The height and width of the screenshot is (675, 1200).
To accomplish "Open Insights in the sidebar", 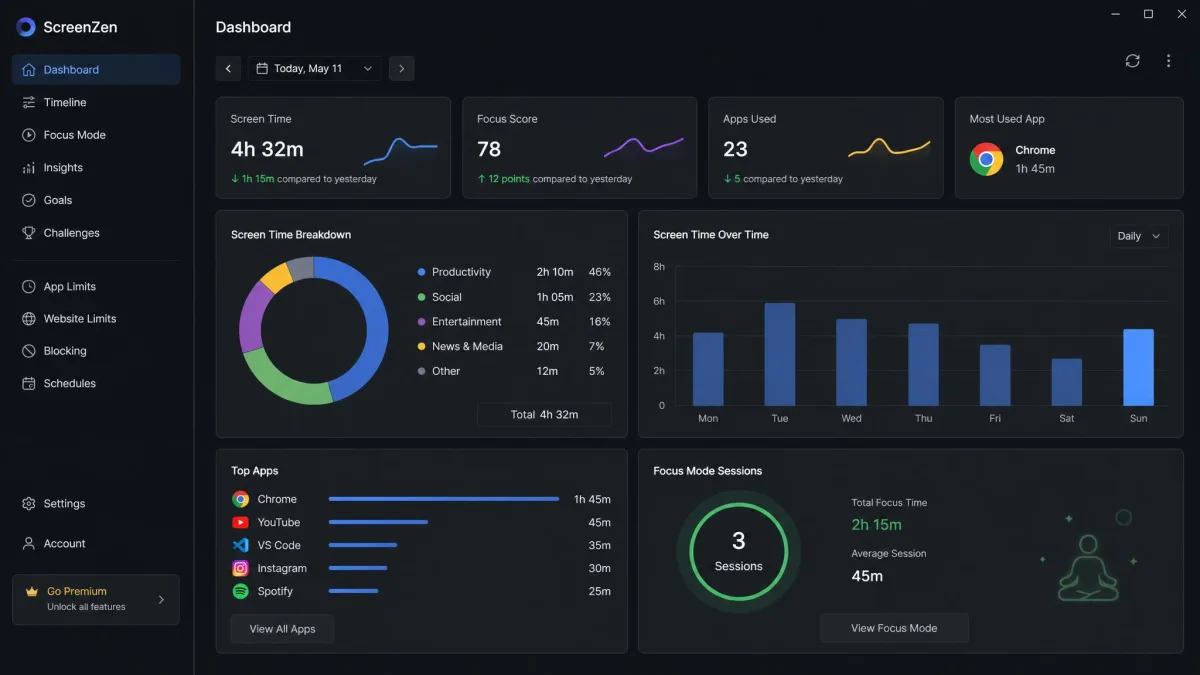I will pos(96,168).
